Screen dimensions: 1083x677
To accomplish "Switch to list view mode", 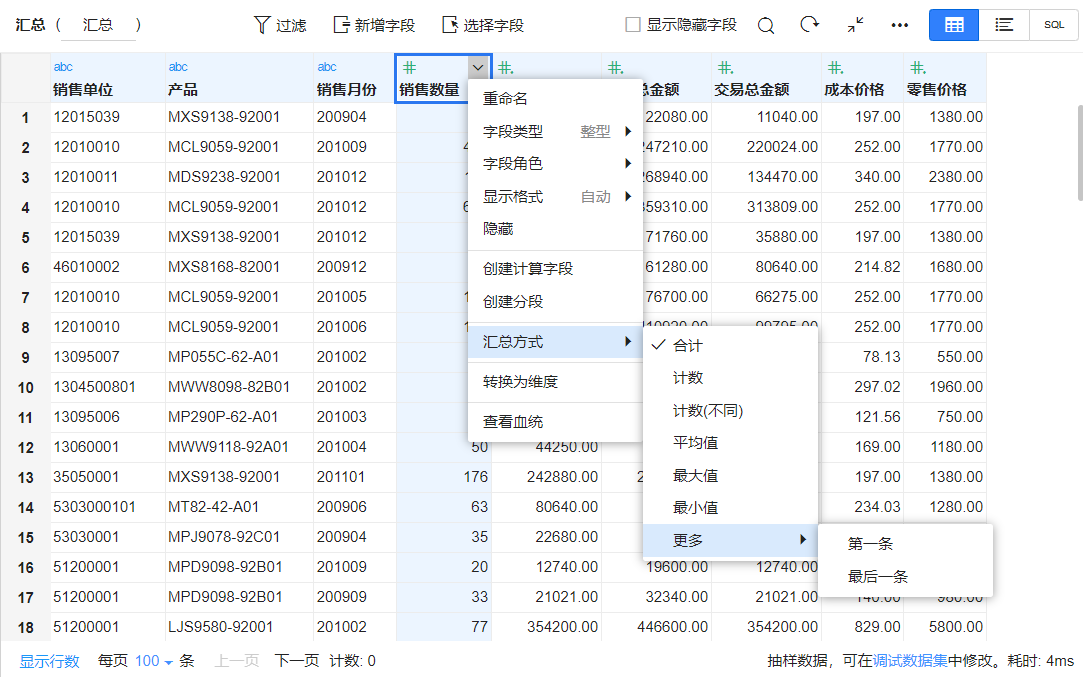I will pos(1004,25).
